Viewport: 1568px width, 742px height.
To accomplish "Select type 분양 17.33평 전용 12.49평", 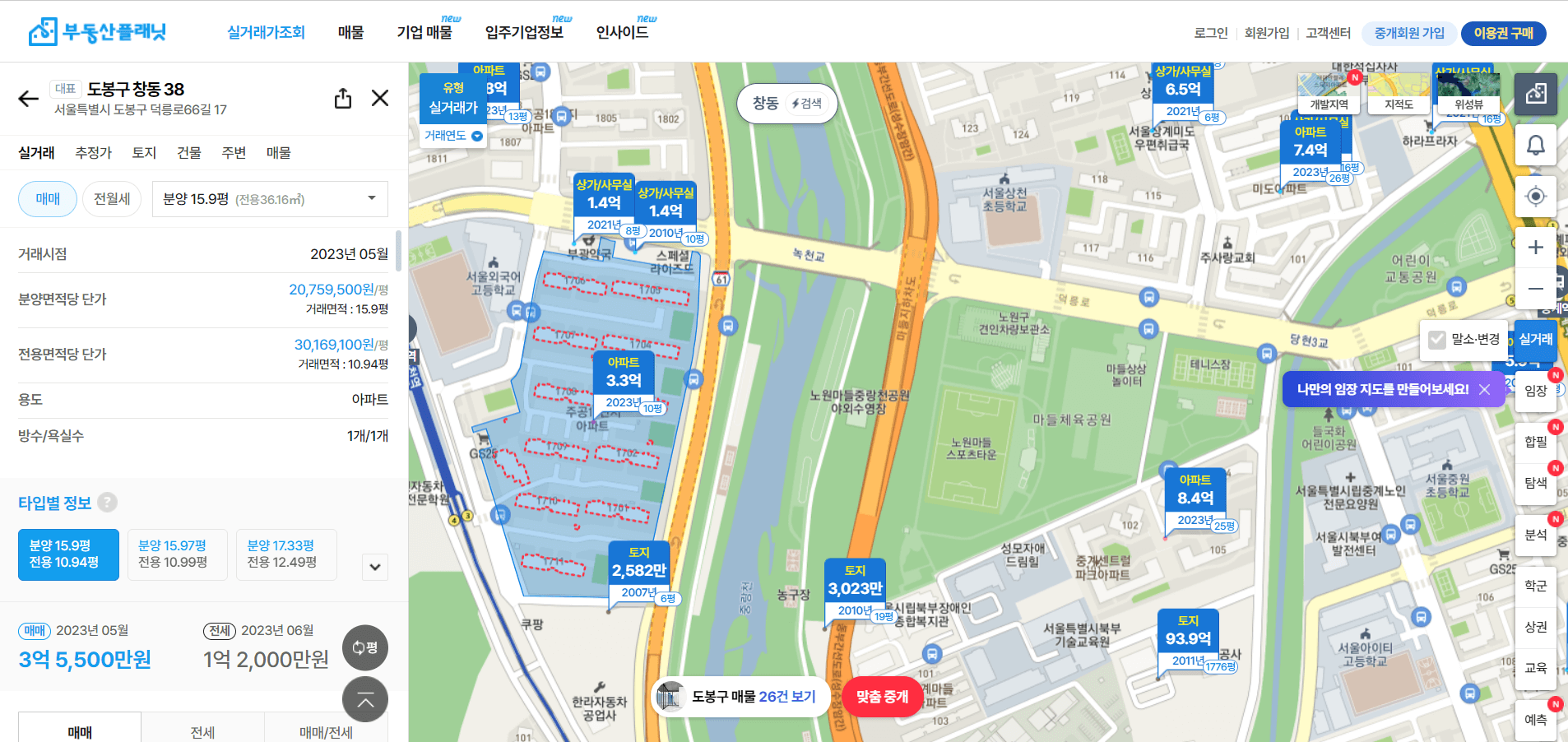I will click(x=286, y=554).
